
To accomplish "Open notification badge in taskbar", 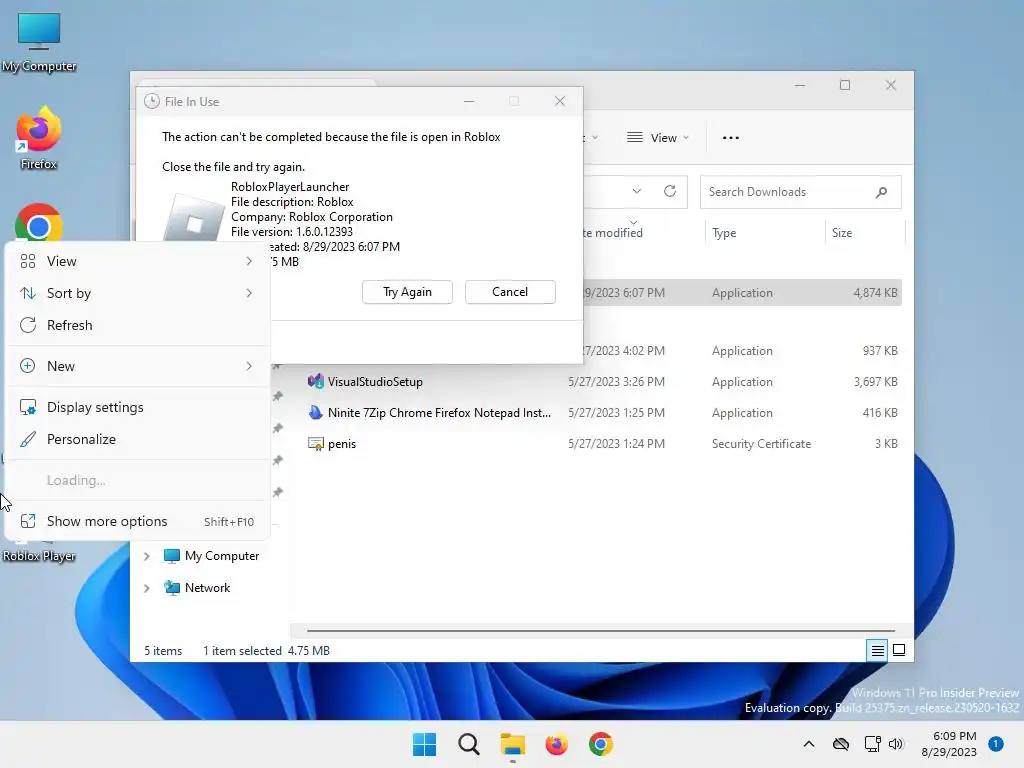I will click(x=996, y=744).
